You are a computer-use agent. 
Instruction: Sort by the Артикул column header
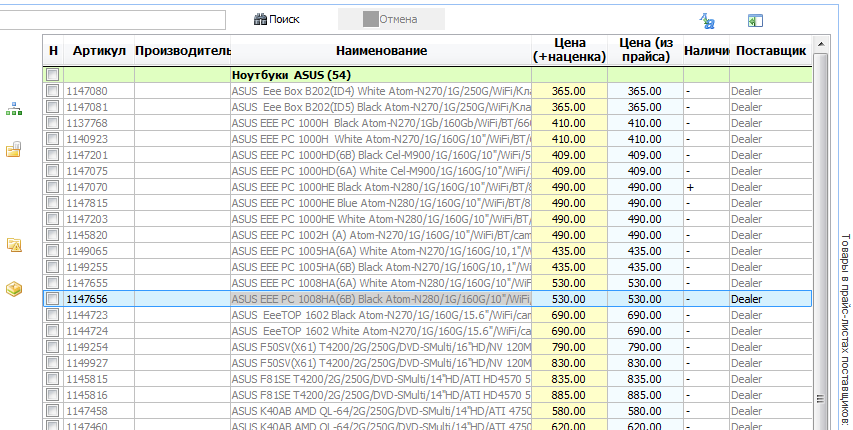[99, 51]
